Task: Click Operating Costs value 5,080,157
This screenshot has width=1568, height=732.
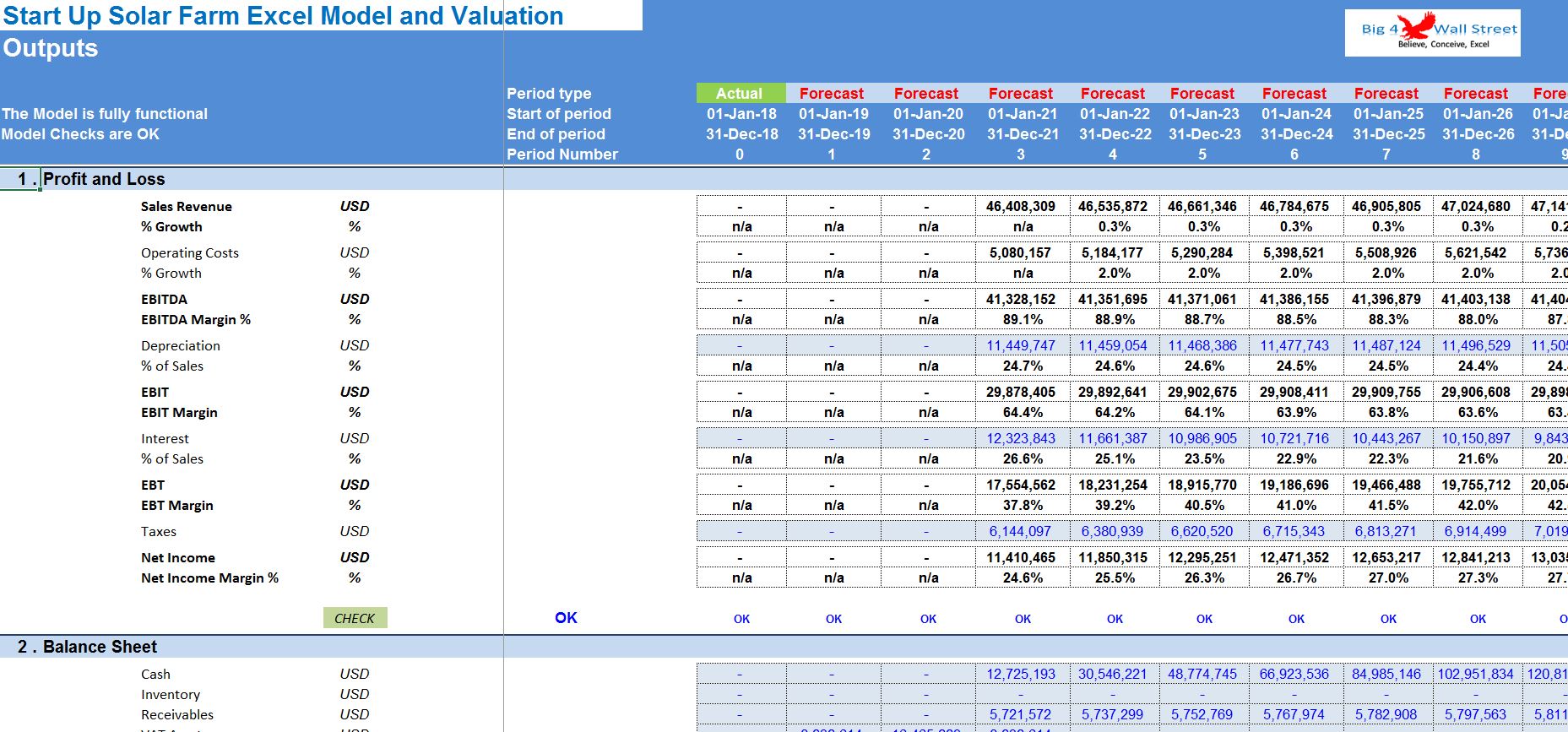Action: click(1020, 252)
